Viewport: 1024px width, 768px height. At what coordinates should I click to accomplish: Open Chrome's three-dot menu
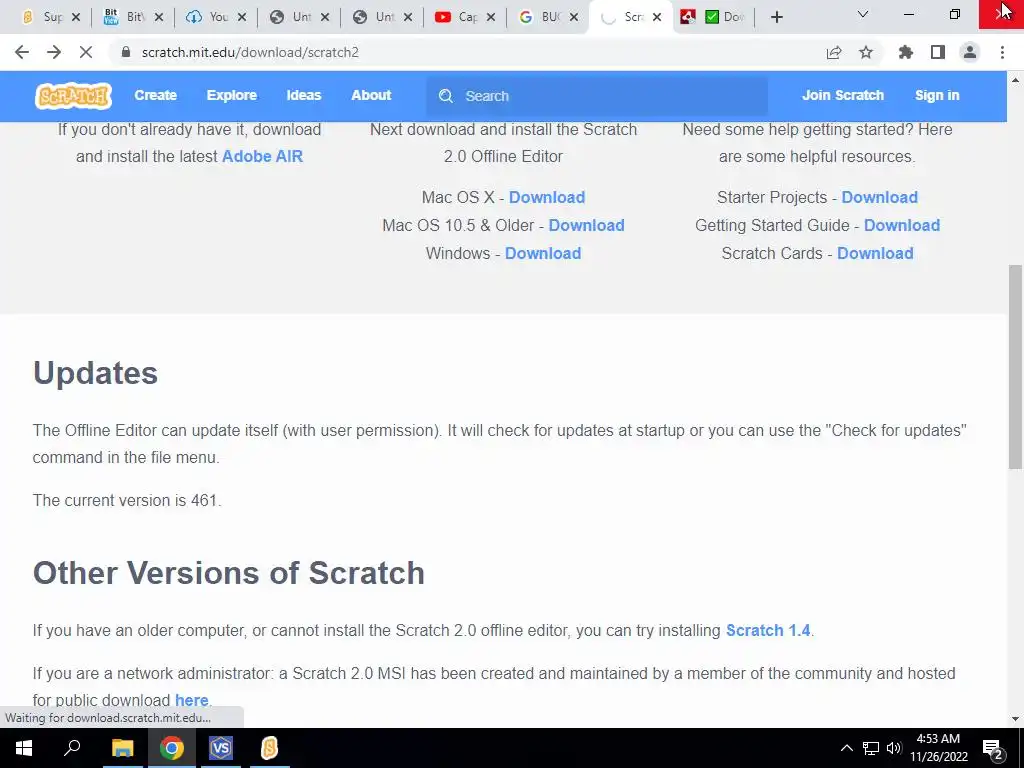tap(1002, 52)
